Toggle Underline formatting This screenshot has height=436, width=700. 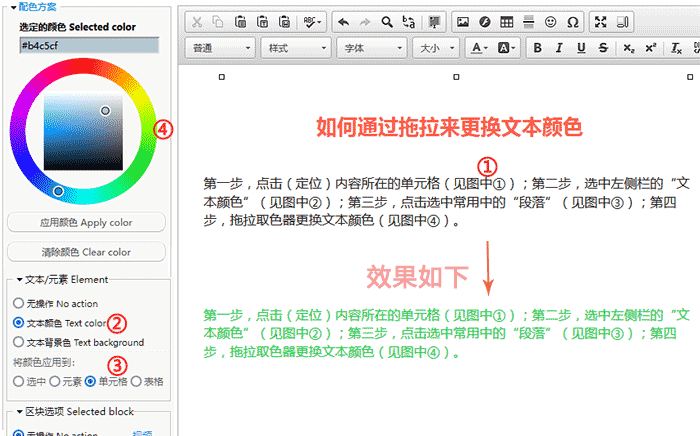581,48
